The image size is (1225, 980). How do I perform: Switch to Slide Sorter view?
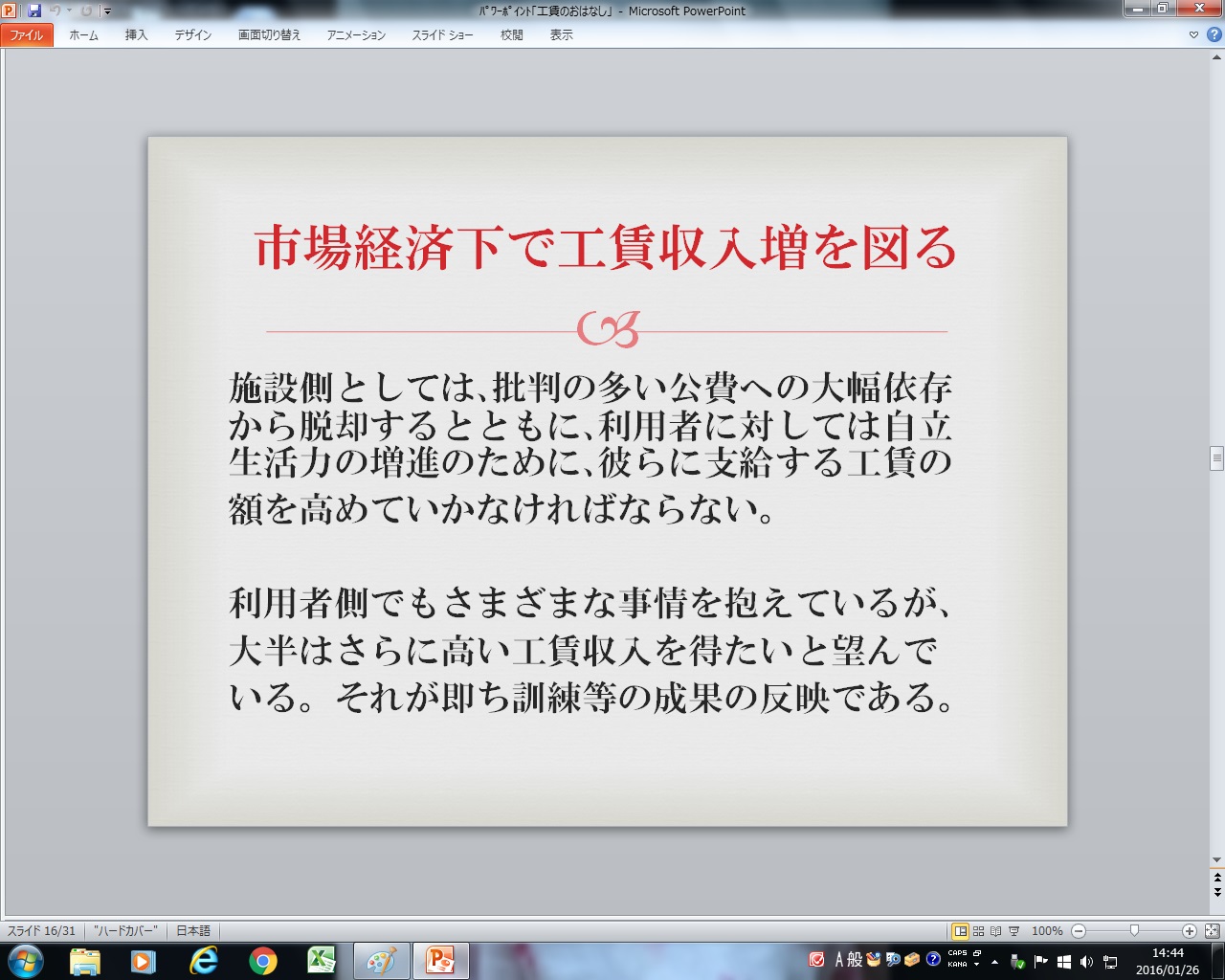tap(978, 930)
